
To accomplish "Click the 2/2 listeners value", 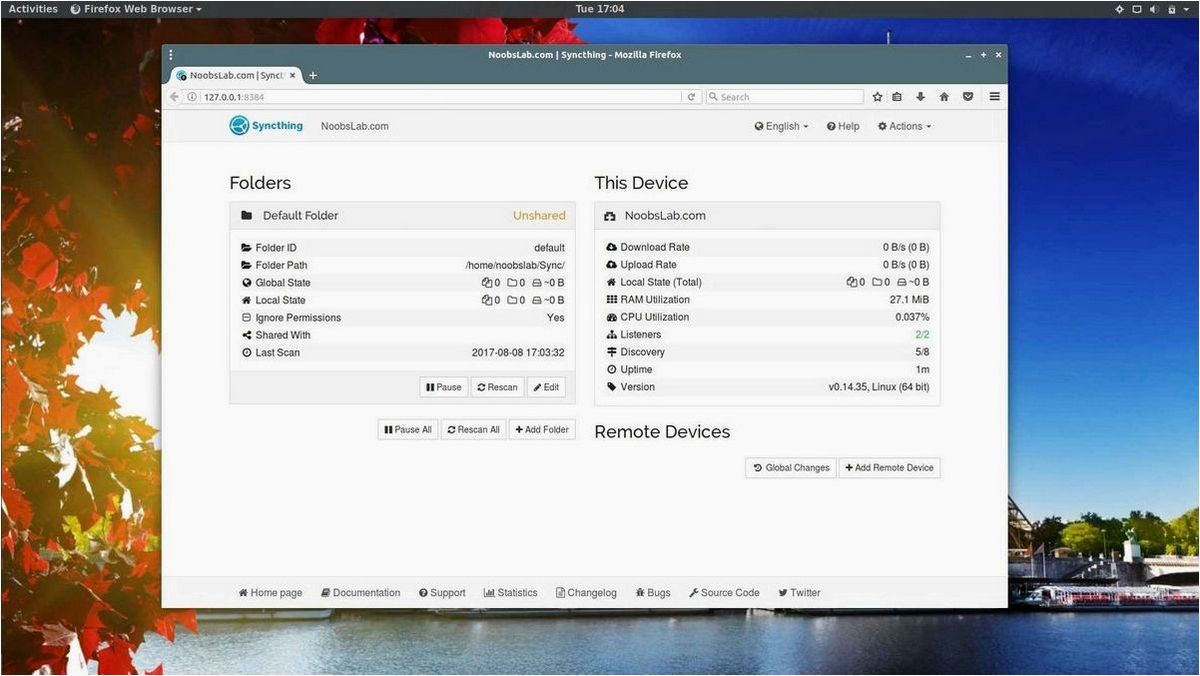I will [x=921, y=334].
